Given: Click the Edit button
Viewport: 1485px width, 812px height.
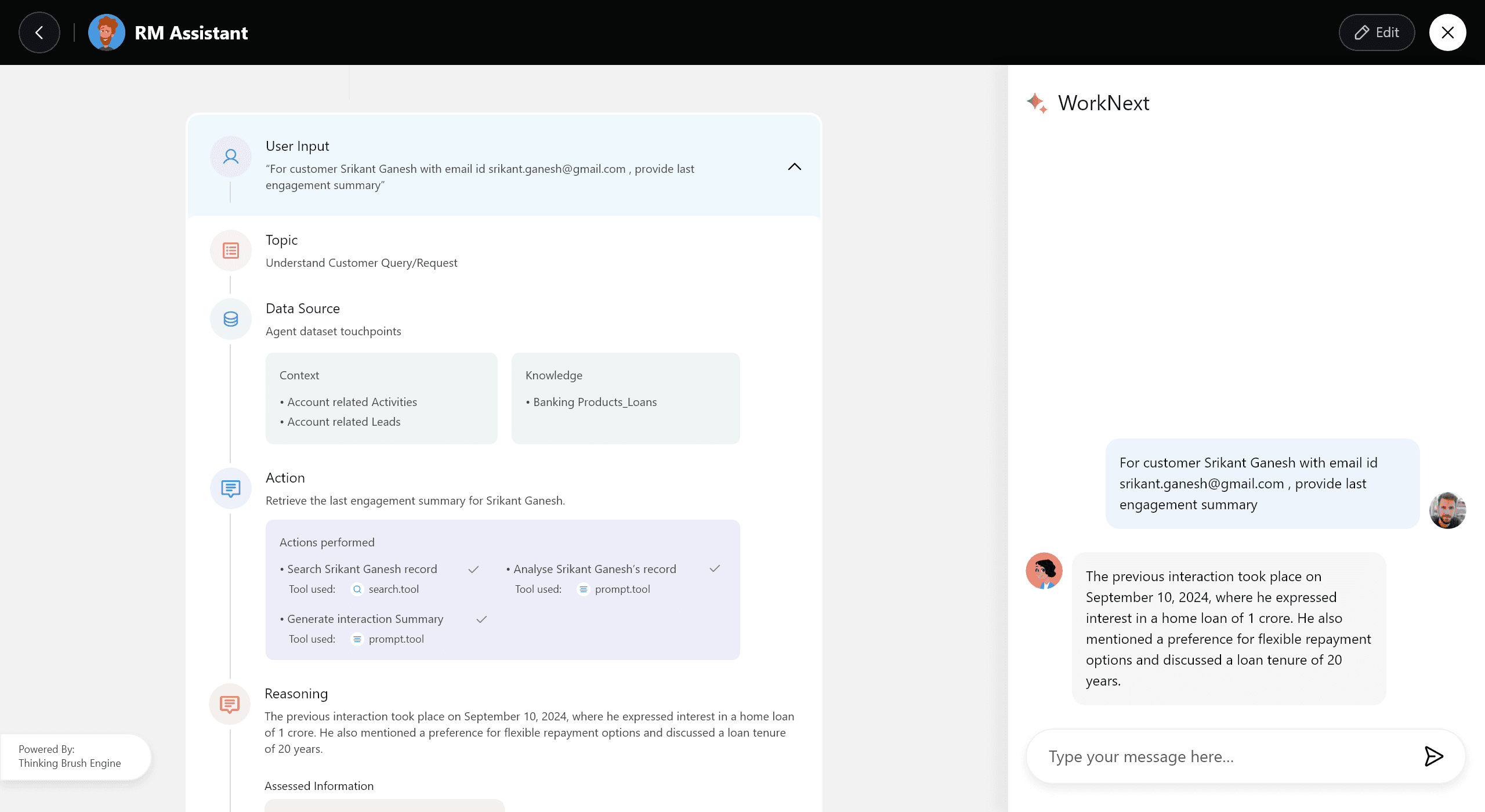Looking at the screenshot, I should point(1377,32).
